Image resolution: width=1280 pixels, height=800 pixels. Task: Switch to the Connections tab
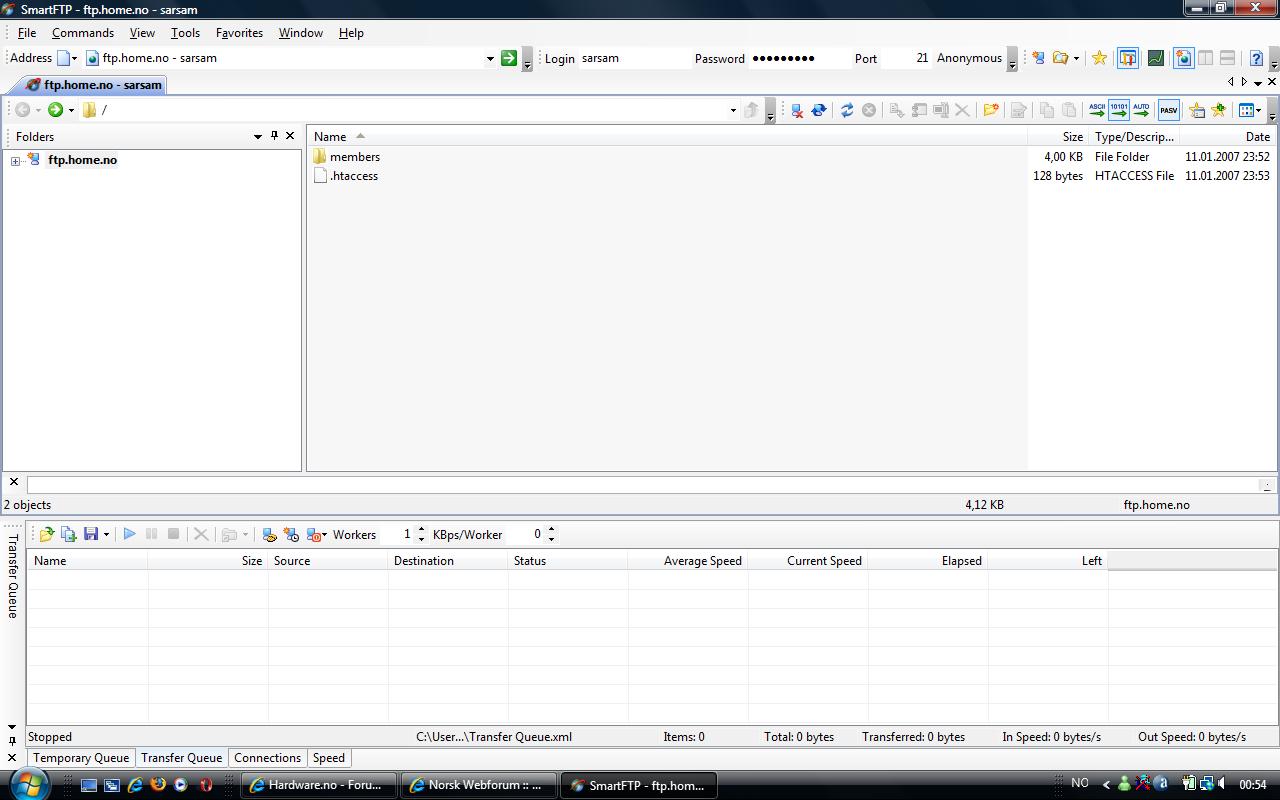(267, 758)
